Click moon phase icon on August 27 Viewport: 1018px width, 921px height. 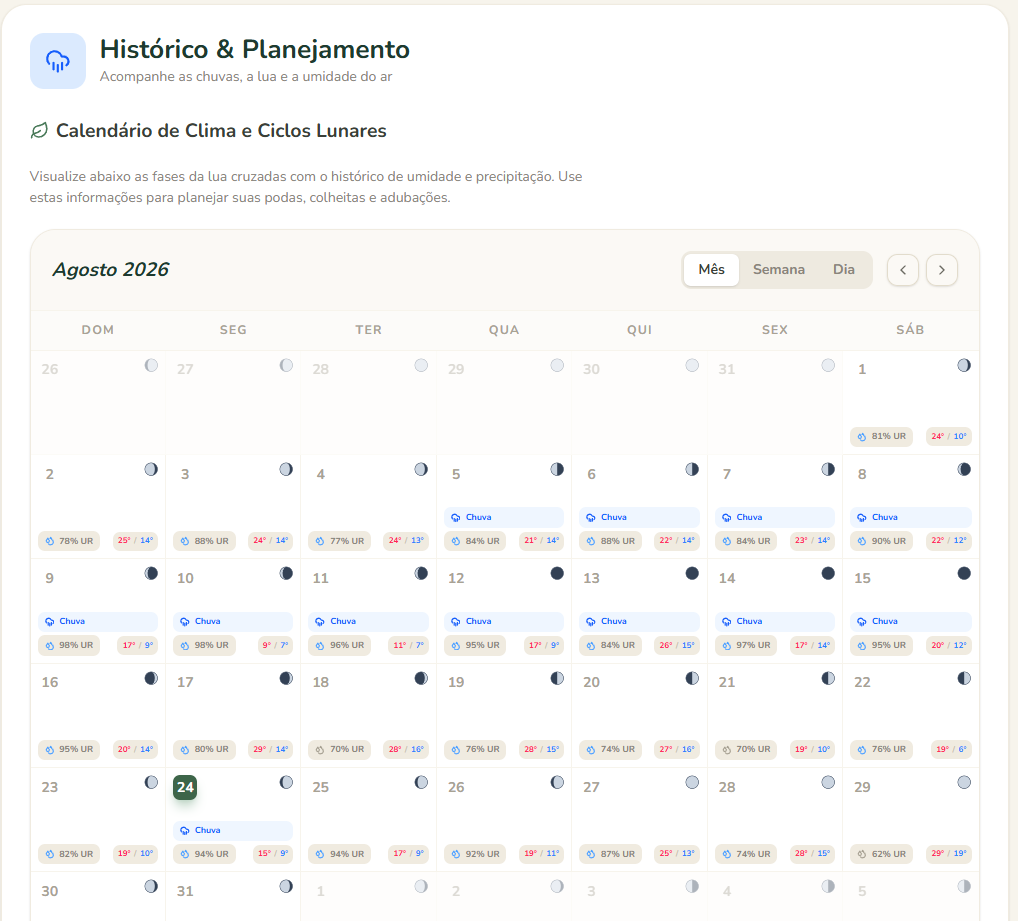[x=692, y=782]
